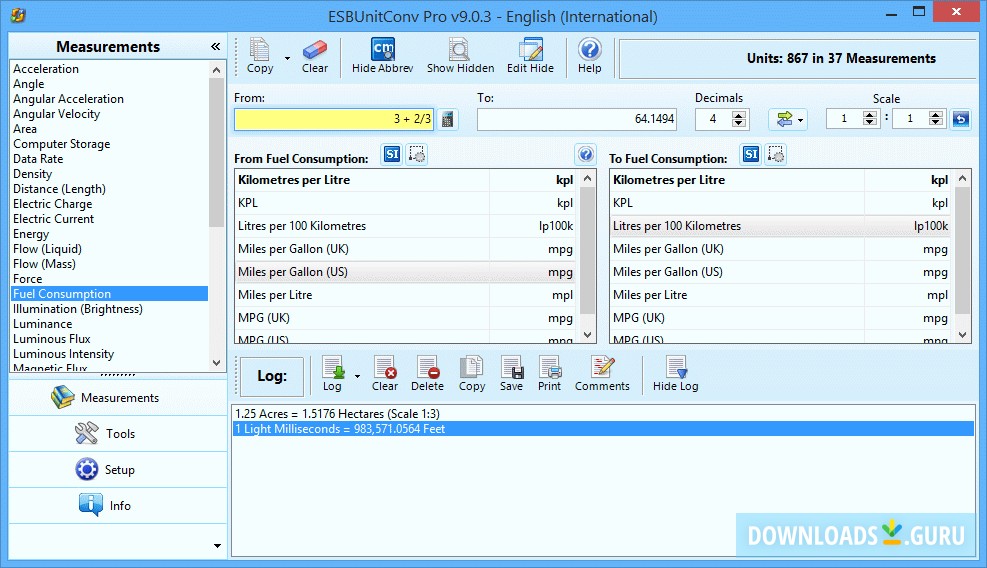Click the help icon above From units list
The height and width of the screenshot is (568, 987).
coord(585,154)
